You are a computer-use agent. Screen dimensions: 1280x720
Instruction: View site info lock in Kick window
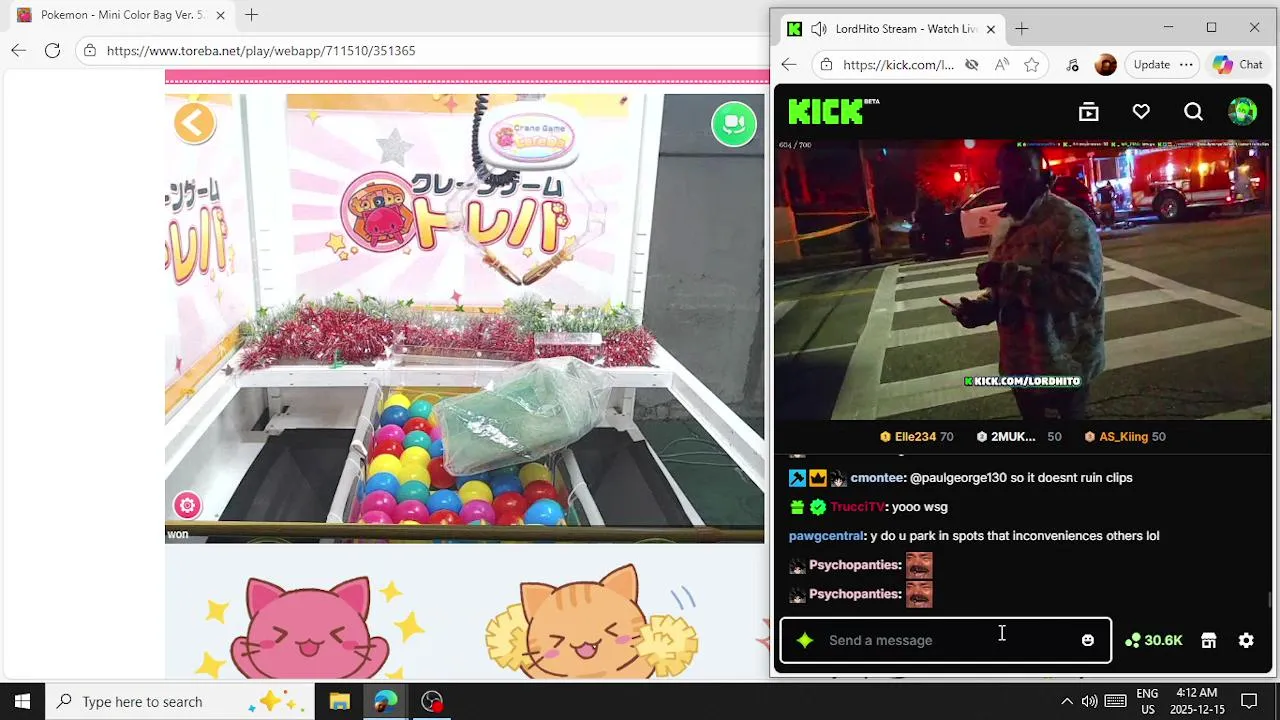pyautogui.click(x=826, y=65)
